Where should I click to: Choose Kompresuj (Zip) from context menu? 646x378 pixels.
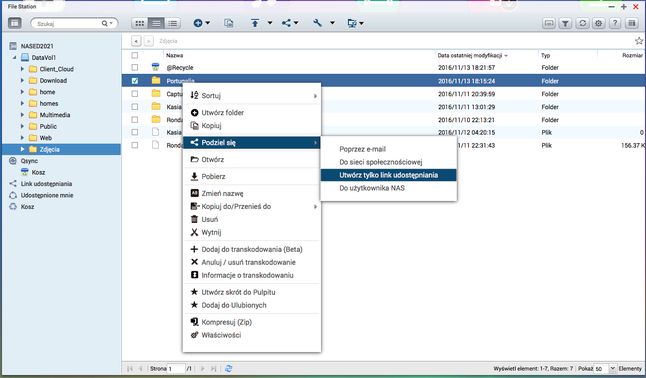pyautogui.click(x=226, y=322)
